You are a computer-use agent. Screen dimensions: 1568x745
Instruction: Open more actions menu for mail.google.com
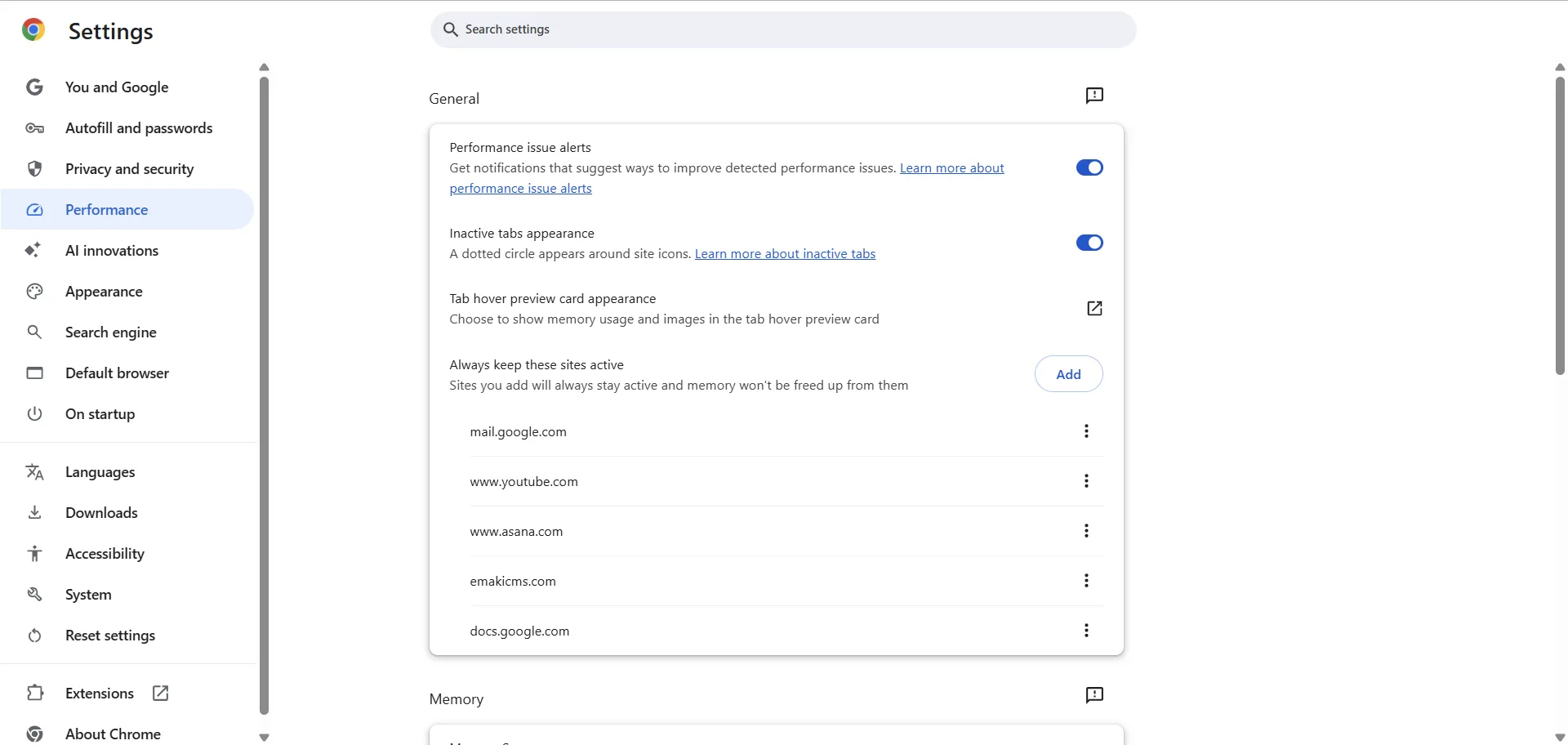pos(1086,431)
